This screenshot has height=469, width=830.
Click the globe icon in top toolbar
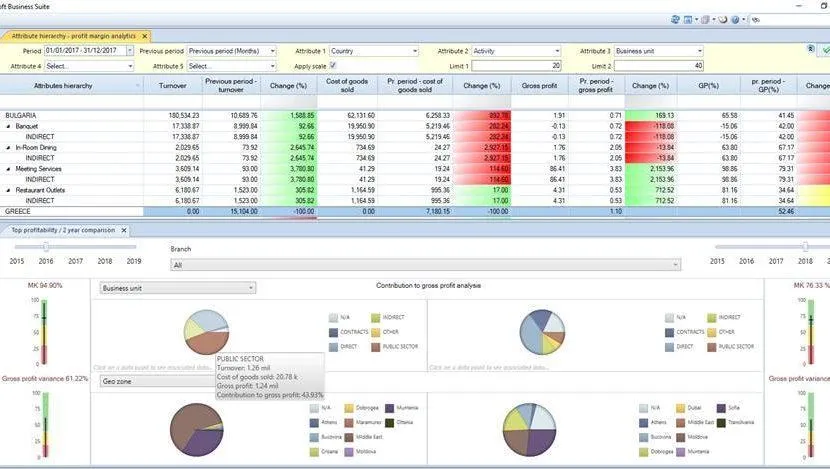675,20
